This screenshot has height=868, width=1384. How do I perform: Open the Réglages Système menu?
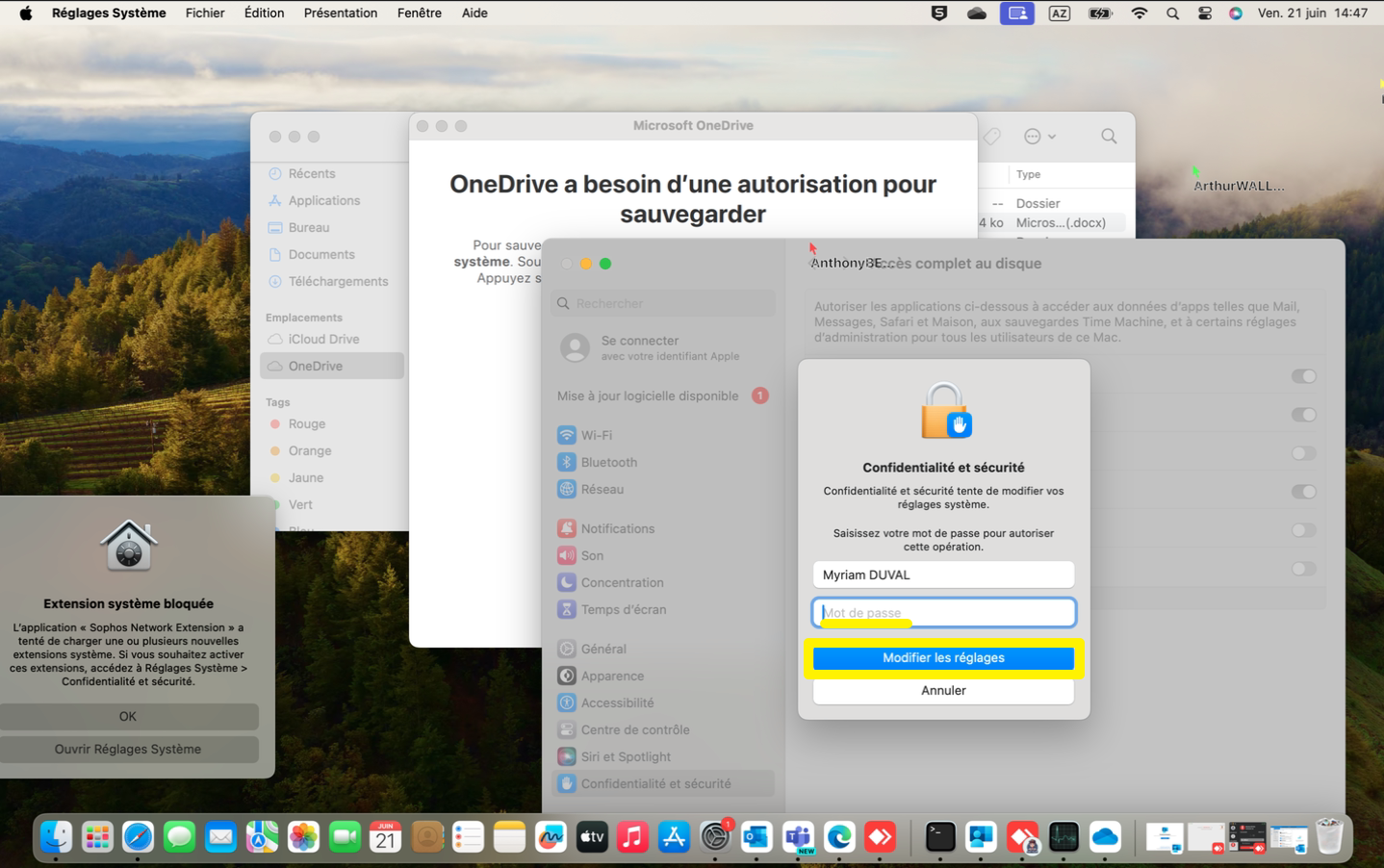pos(109,13)
